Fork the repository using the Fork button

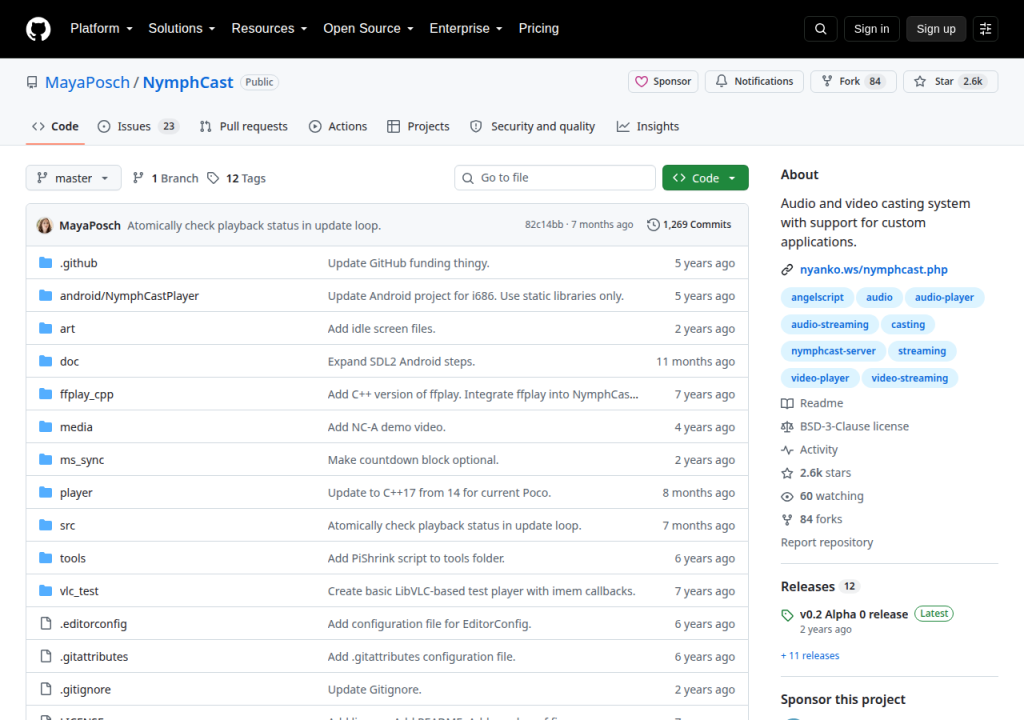[853, 82]
